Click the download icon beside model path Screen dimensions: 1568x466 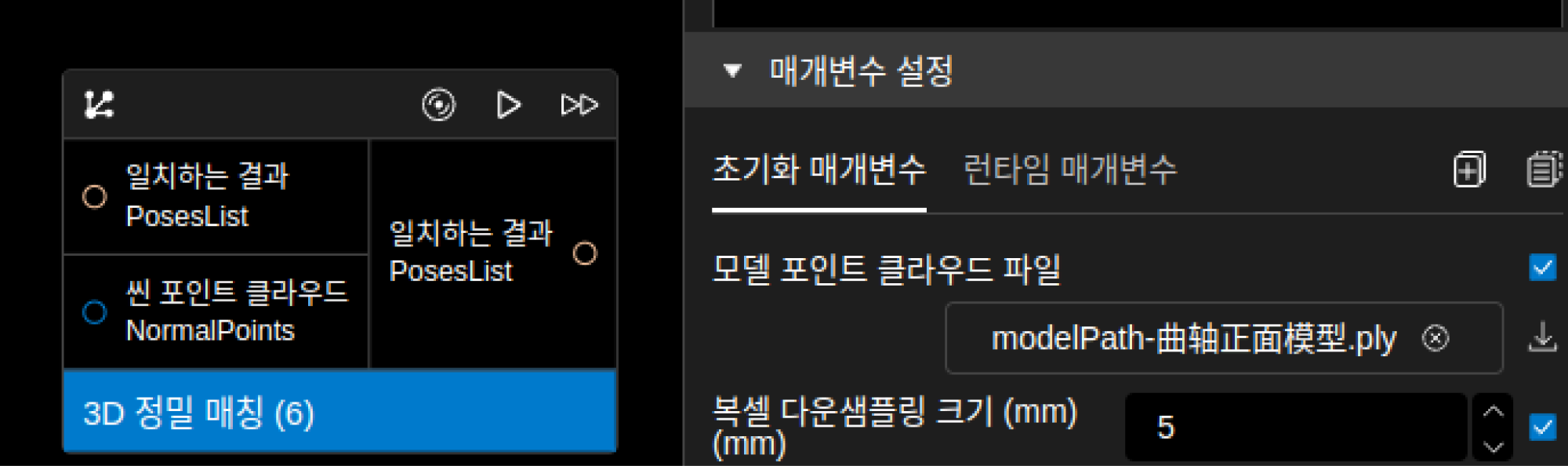point(1542,337)
